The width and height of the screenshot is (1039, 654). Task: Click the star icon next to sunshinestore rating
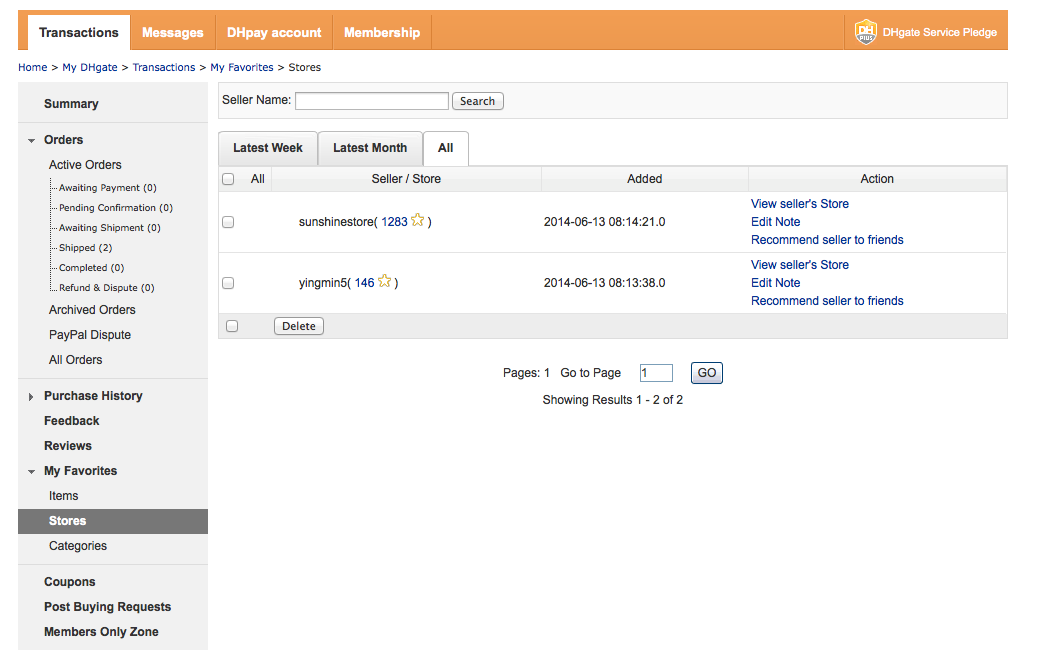417,220
